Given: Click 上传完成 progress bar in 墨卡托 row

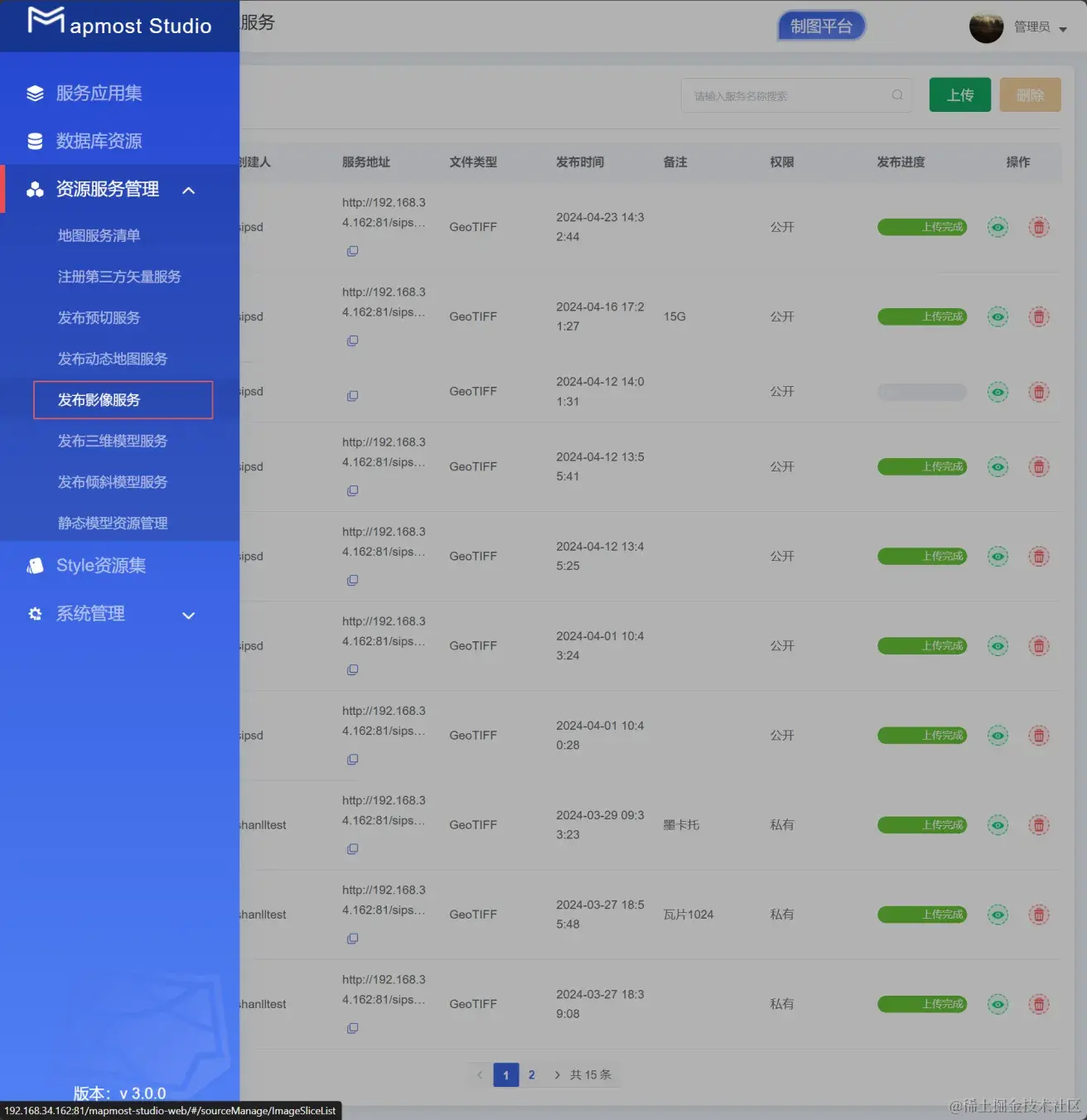Looking at the screenshot, I should [x=922, y=825].
